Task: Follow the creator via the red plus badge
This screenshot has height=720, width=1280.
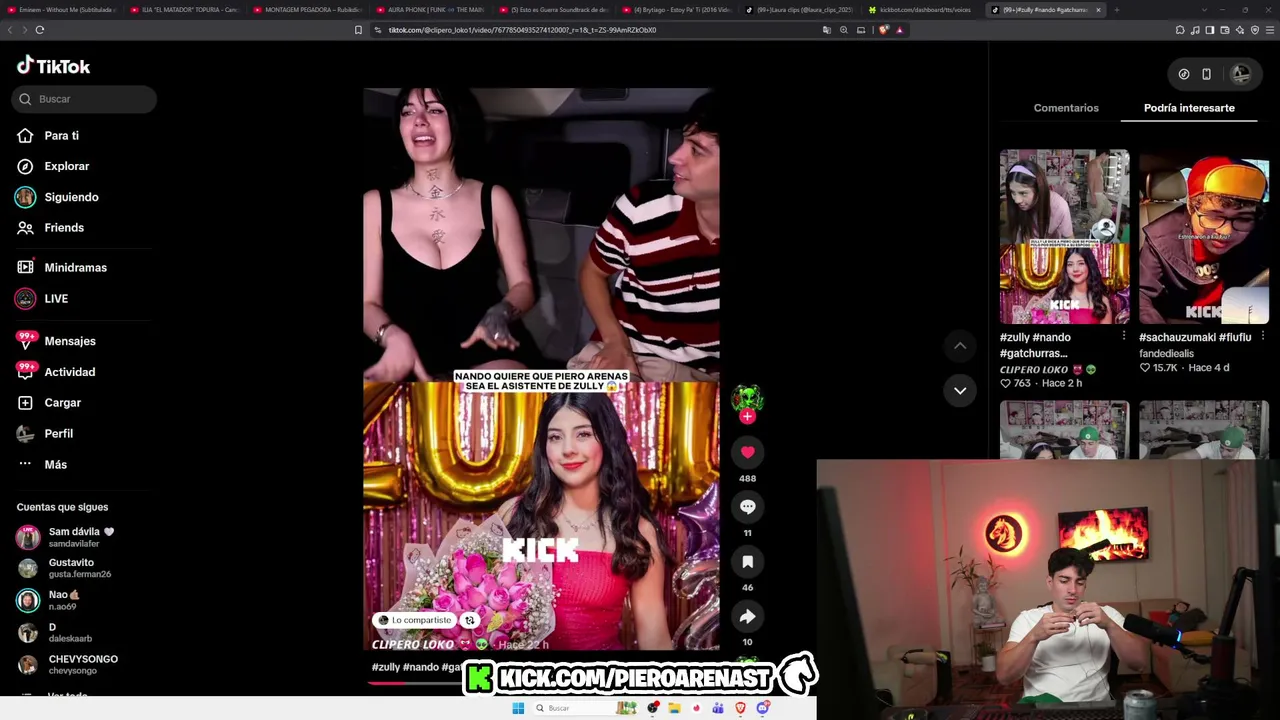Action: (x=747, y=417)
